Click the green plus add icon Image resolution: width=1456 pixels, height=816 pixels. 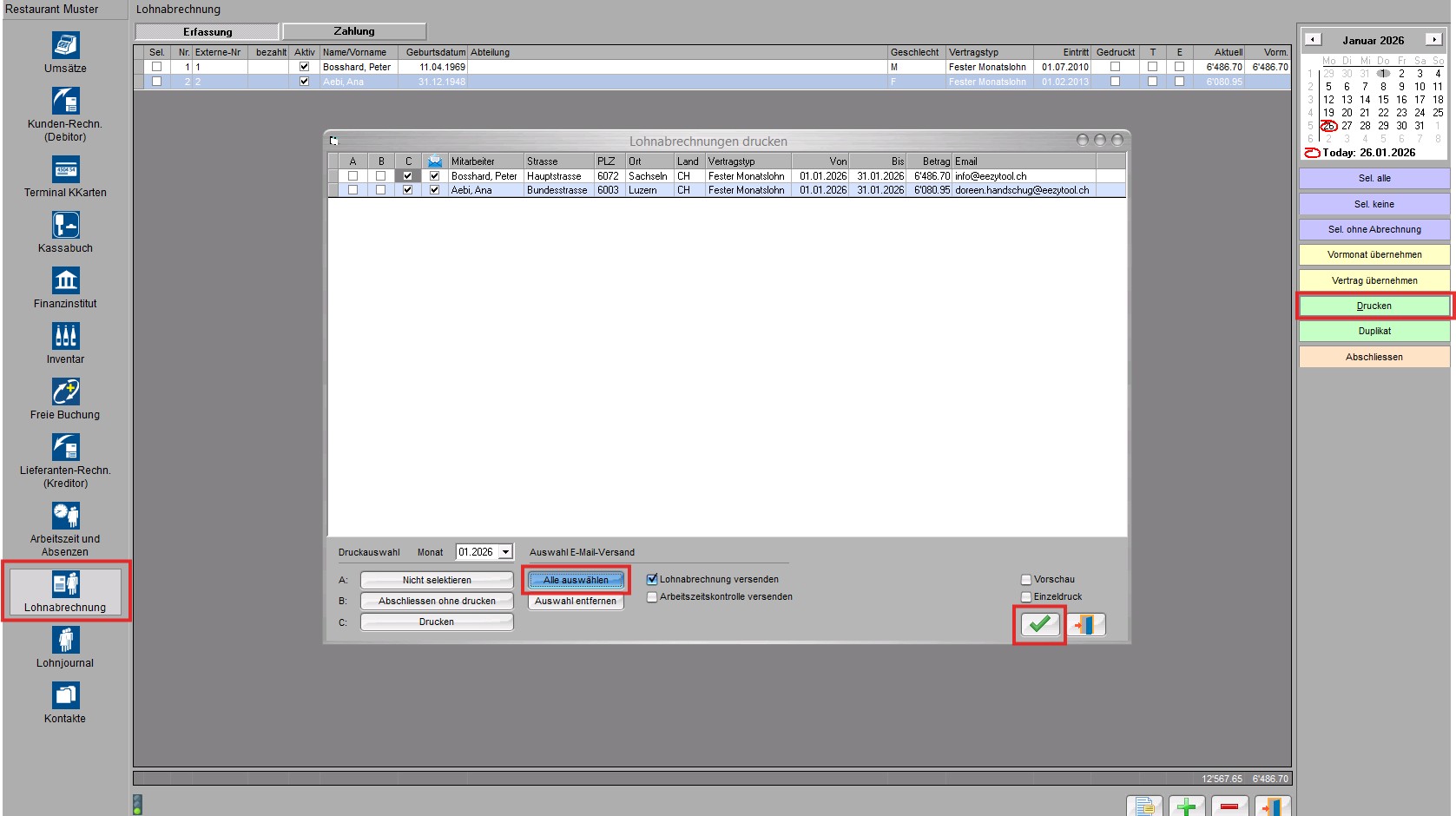1186,806
